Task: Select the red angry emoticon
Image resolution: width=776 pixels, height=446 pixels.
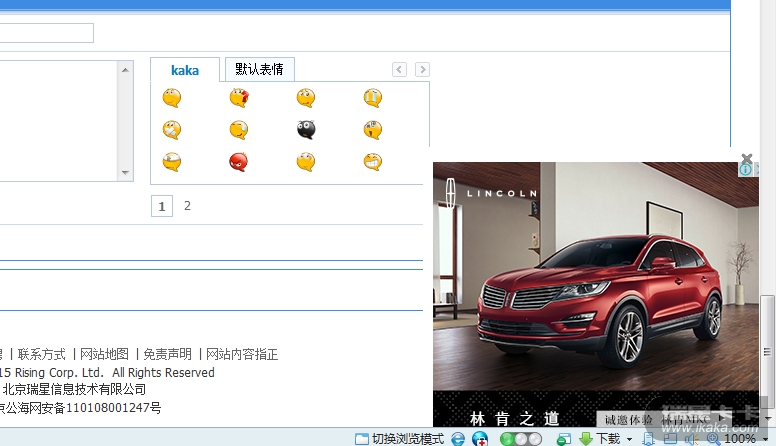Action: [x=239, y=162]
